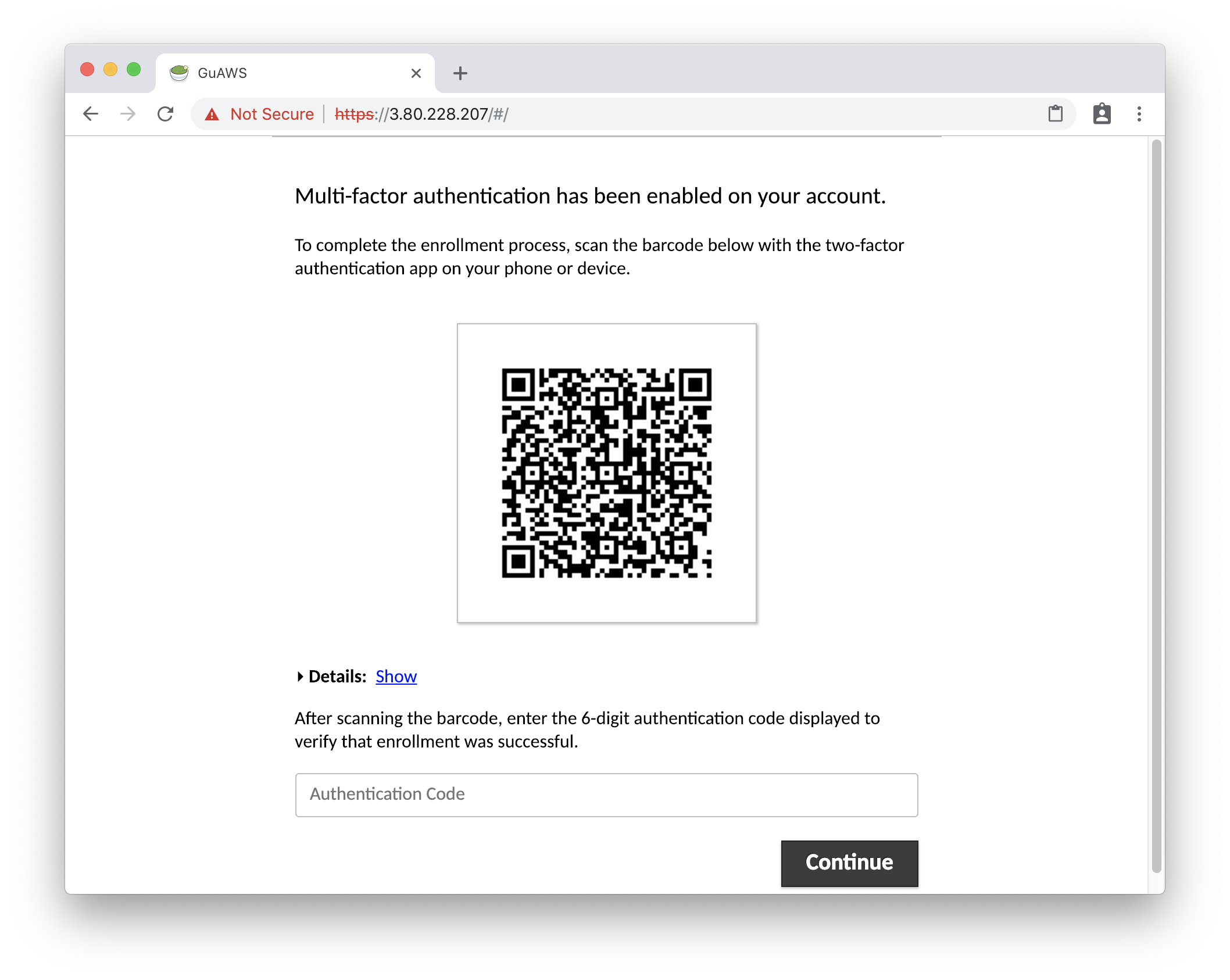Click the GuAWS tab favicon
This screenshot has width=1230, height=980.
click(179, 73)
